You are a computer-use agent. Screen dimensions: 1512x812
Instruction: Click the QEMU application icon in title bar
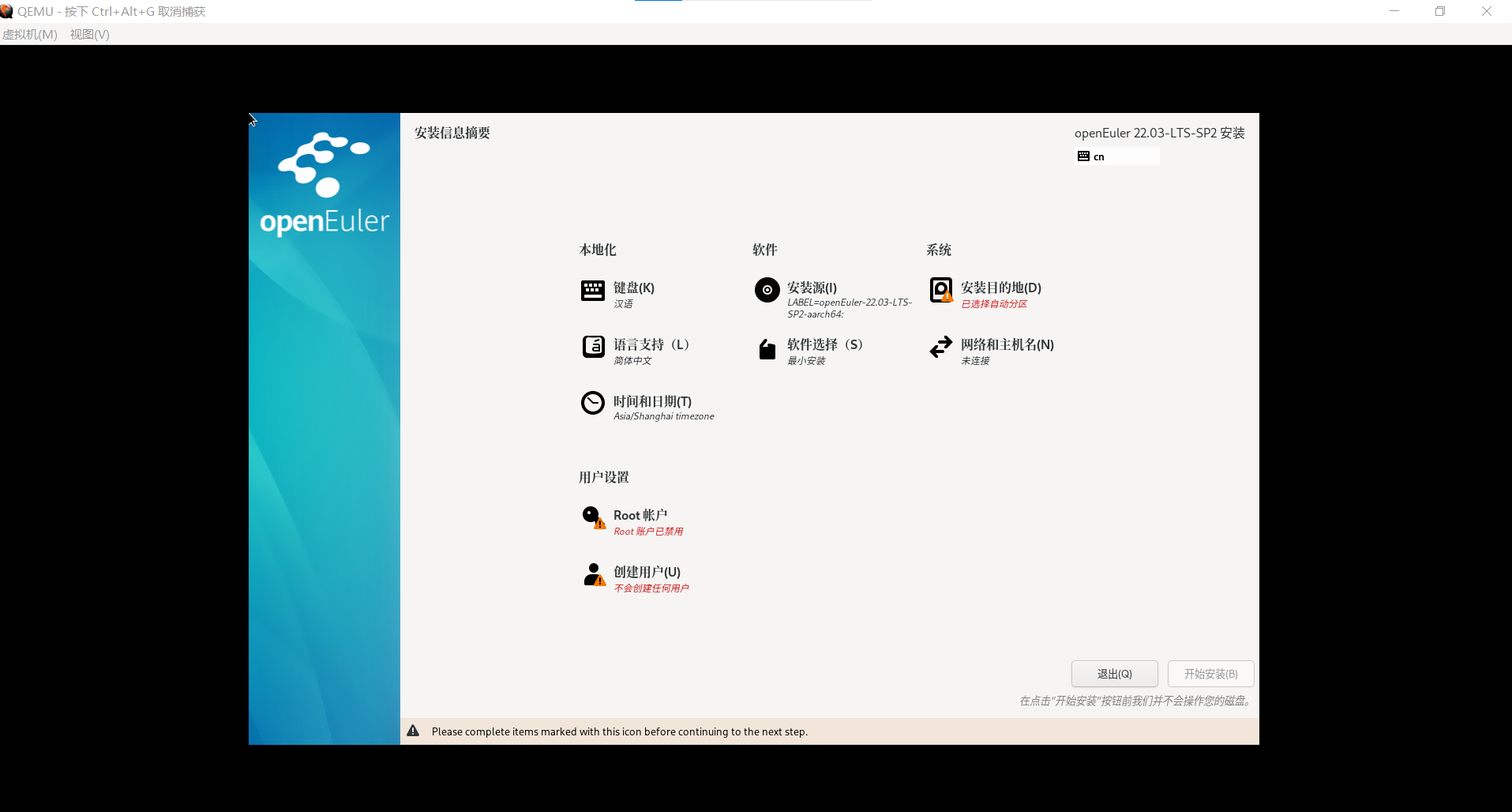7,11
